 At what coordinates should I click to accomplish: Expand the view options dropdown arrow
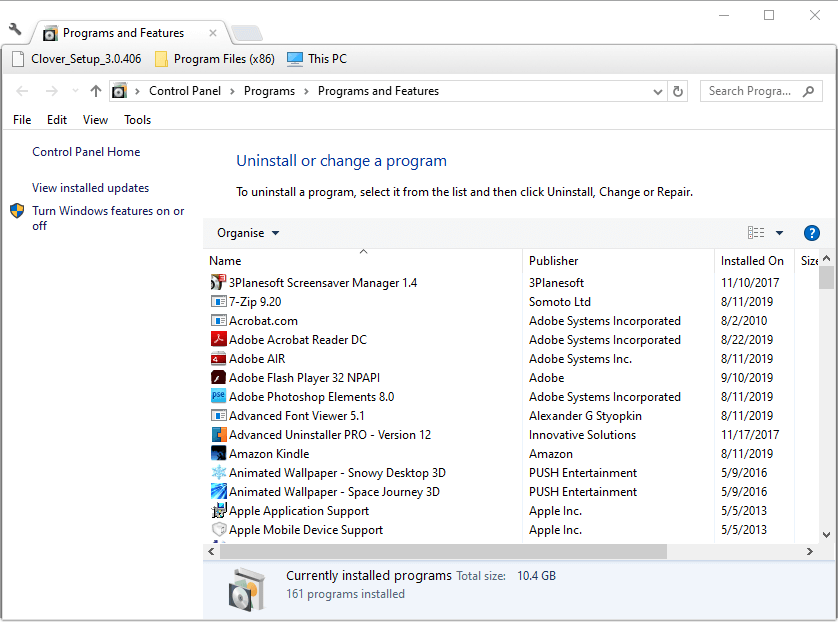point(780,233)
